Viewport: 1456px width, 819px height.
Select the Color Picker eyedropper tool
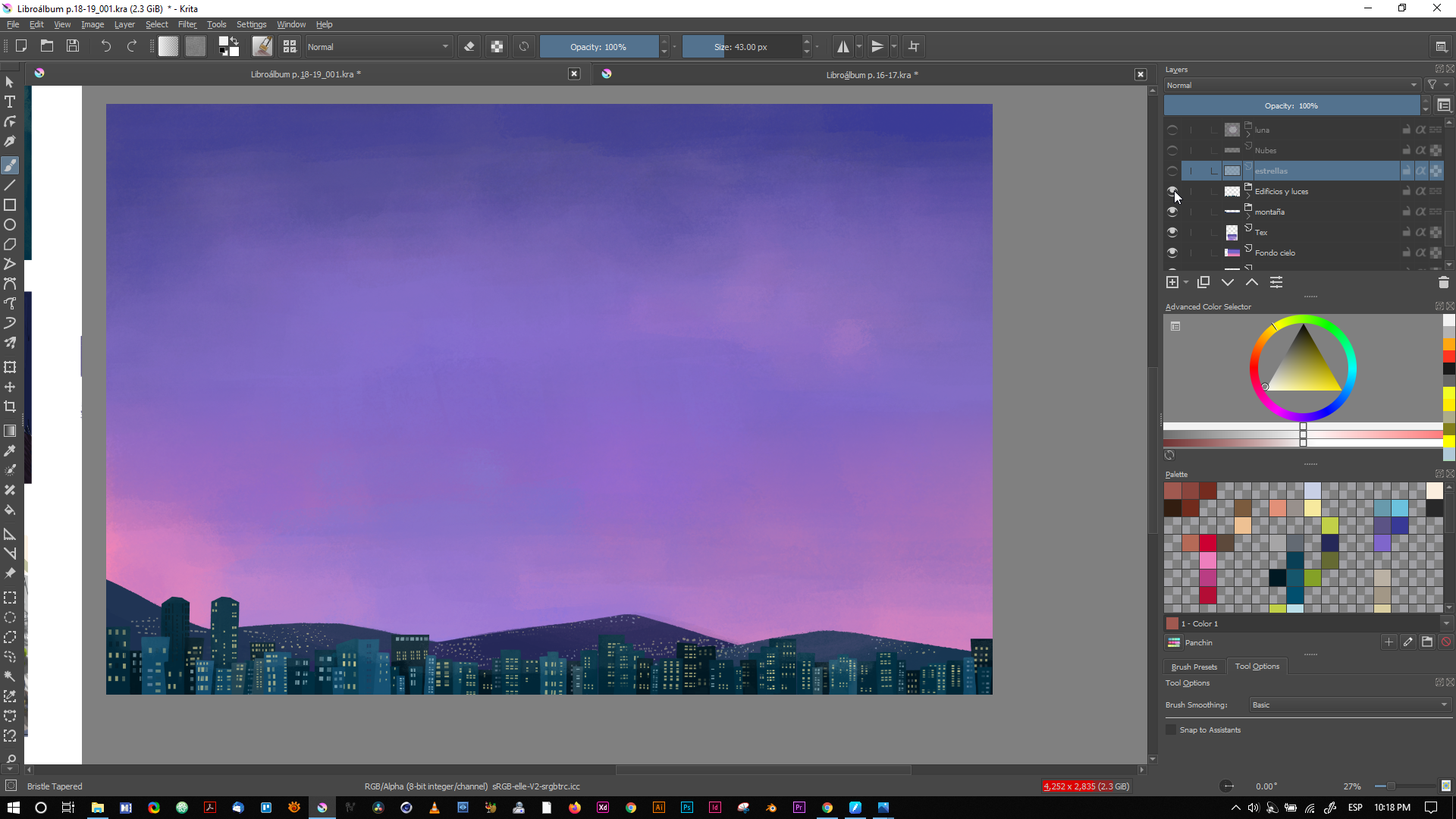point(10,450)
